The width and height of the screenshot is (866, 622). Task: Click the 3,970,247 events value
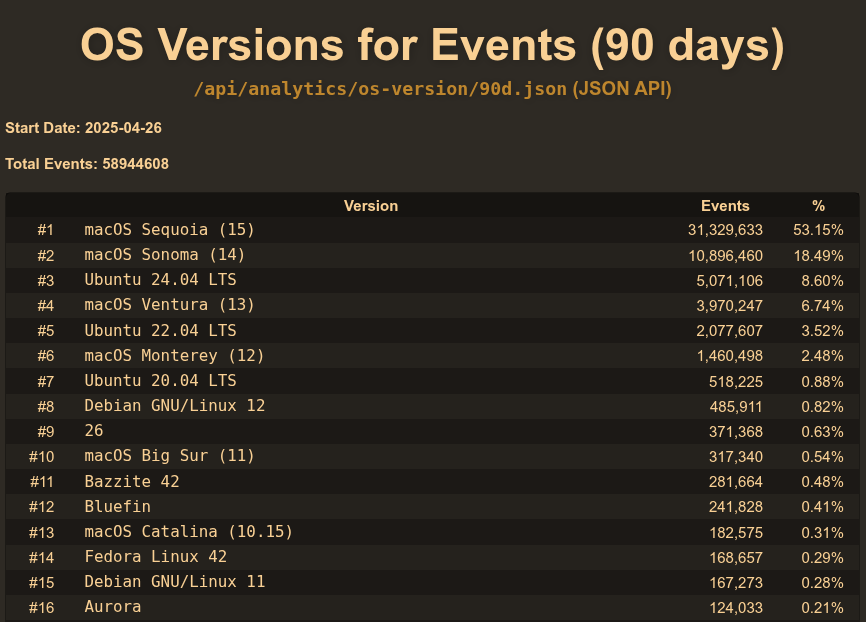point(729,305)
